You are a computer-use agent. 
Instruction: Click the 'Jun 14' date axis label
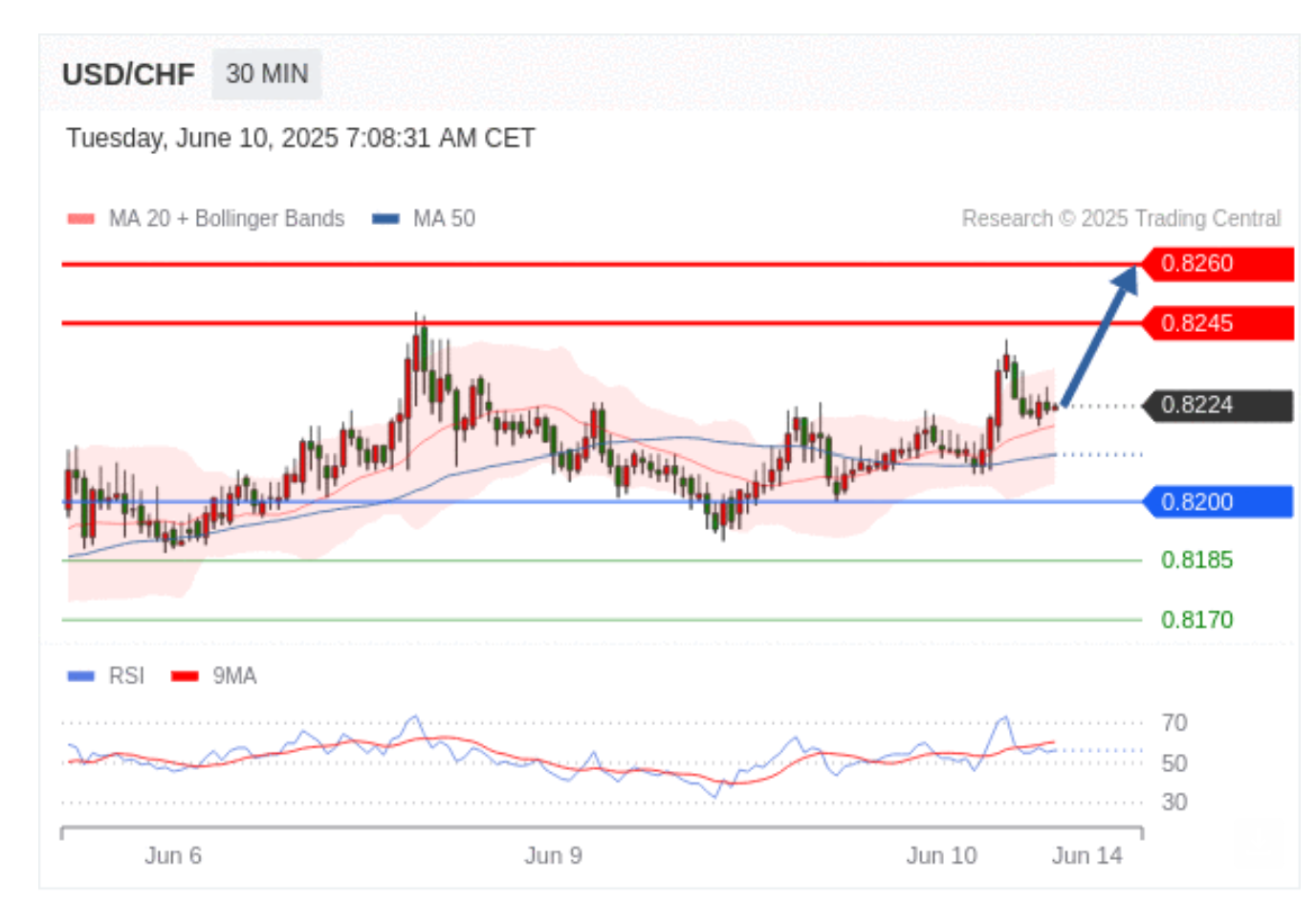[x=1087, y=856]
